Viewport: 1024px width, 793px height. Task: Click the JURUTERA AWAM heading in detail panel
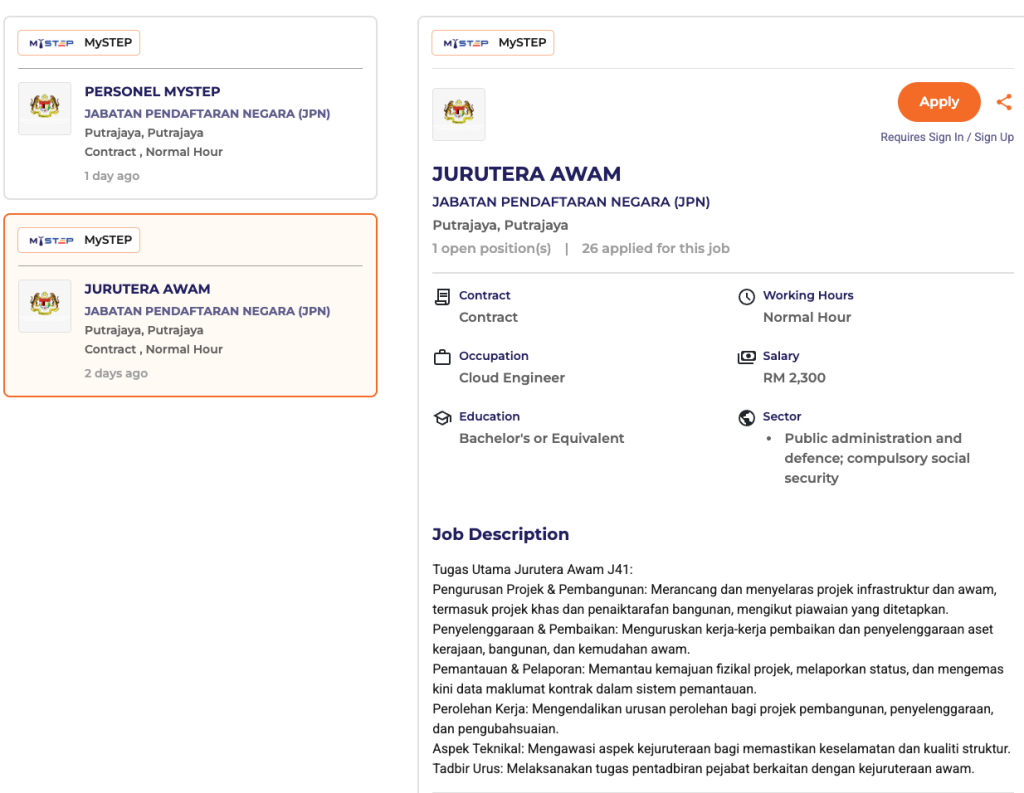point(527,174)
